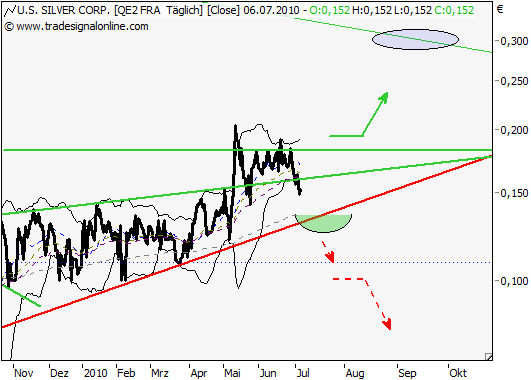Click the resize grip icon at chart corner
This screenshot has height=380, width=531.
(488, 356)
